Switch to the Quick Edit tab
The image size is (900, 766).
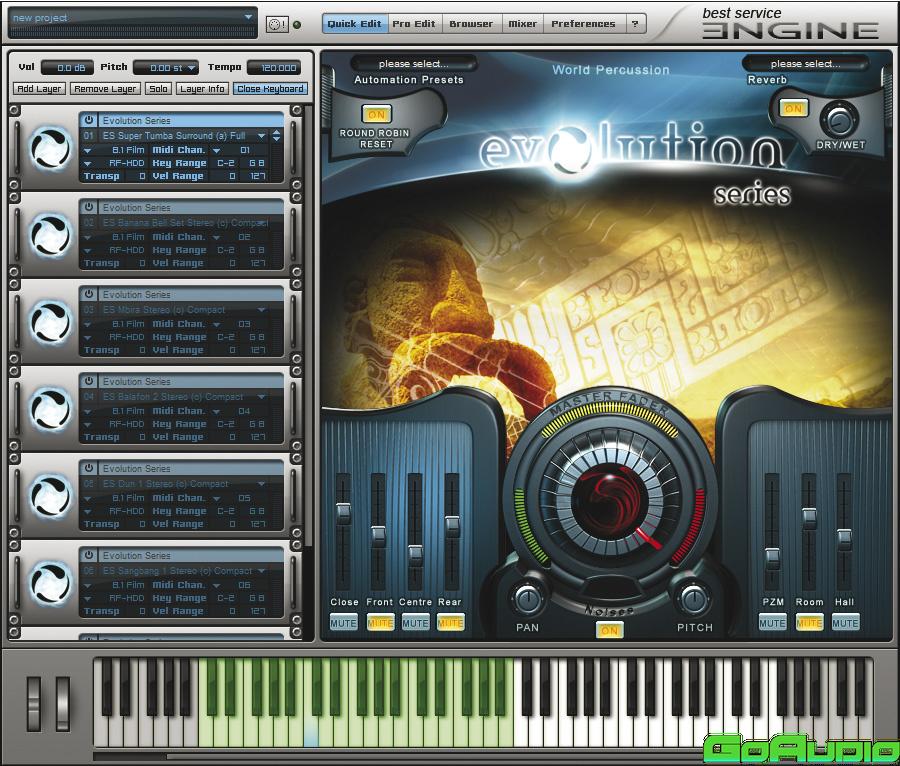355,24
